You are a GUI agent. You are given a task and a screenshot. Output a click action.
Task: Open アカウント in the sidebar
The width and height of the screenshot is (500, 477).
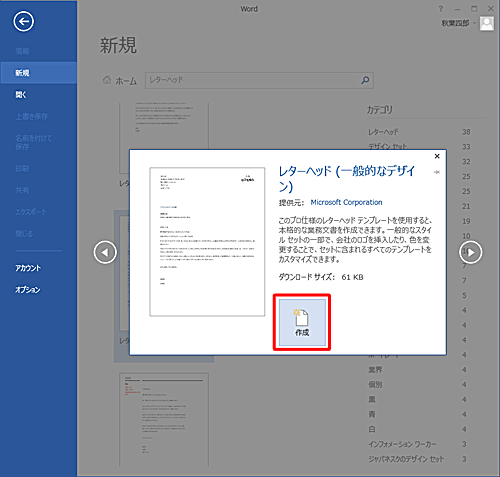point(39,268)
